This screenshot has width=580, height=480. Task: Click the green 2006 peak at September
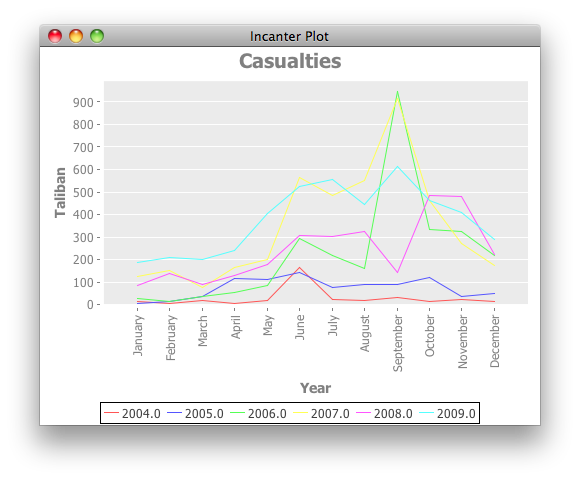point(397,91)
